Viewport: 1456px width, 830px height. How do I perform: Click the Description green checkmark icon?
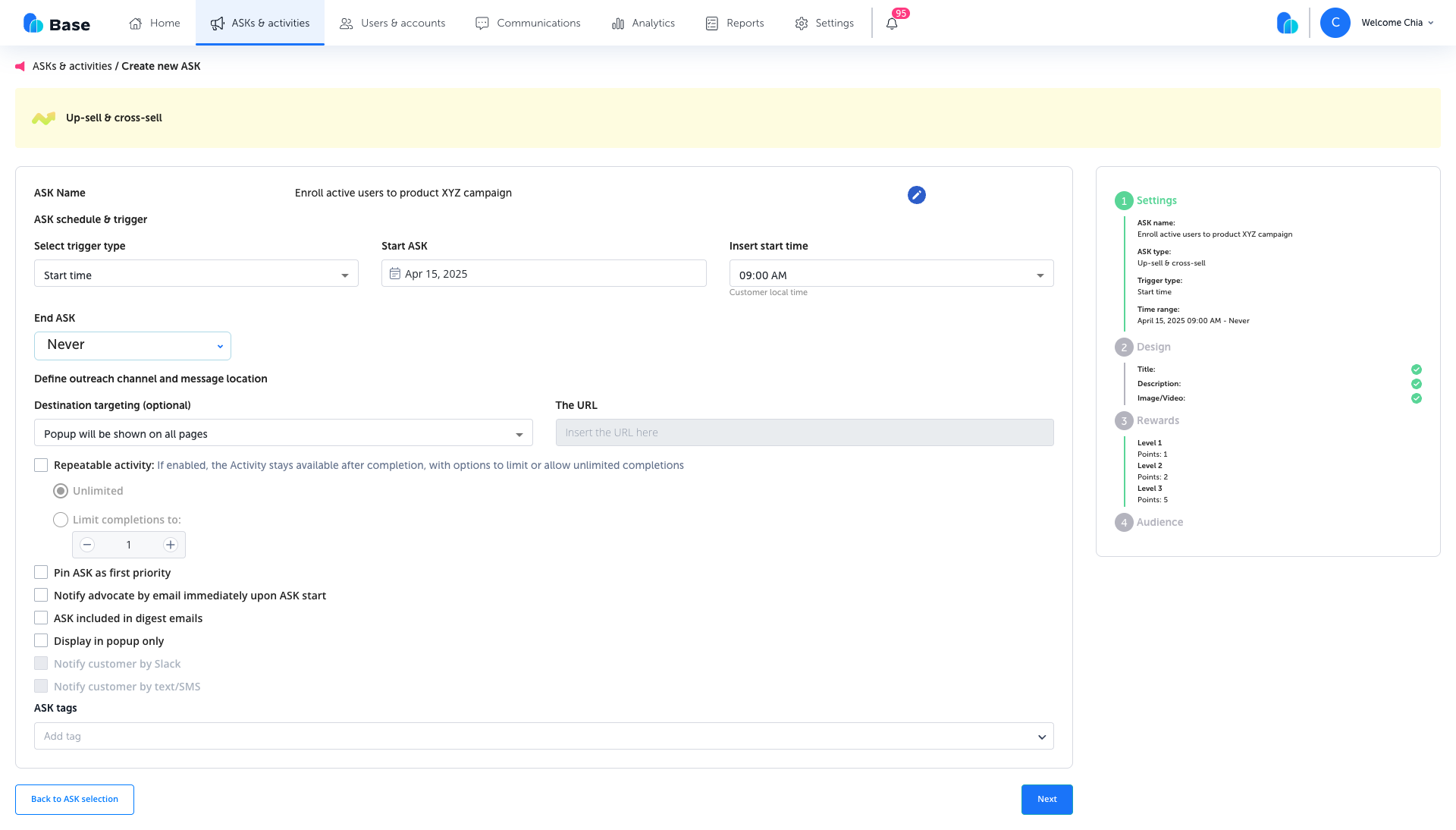coord(1417,384)
